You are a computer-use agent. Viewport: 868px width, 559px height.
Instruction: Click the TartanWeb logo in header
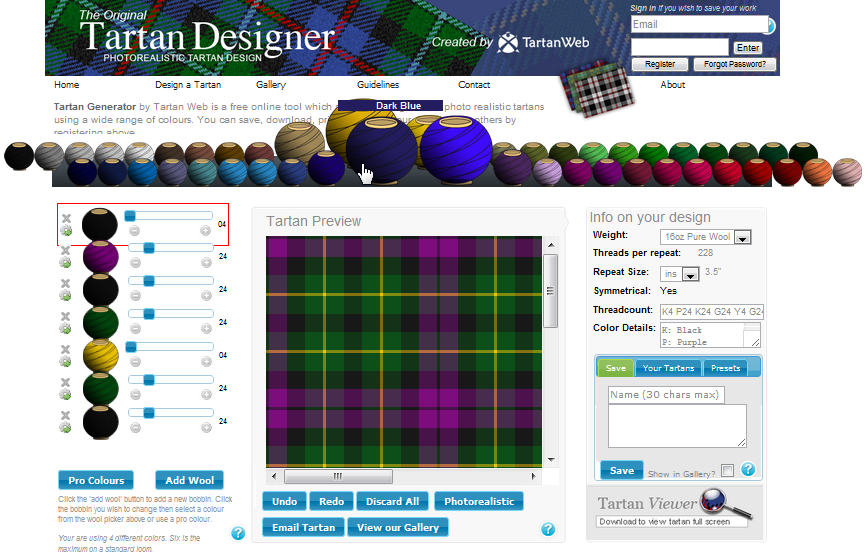pos(543,43)
